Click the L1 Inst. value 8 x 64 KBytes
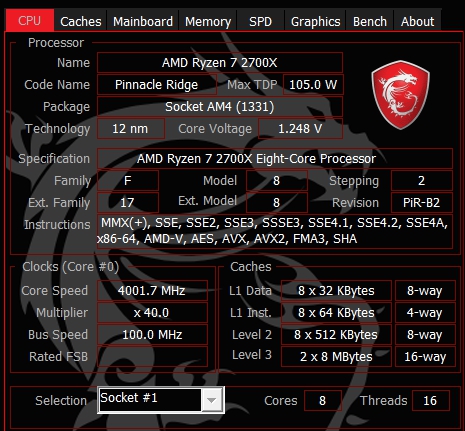Screen dimensions: 465x431 tap(336, 313)
